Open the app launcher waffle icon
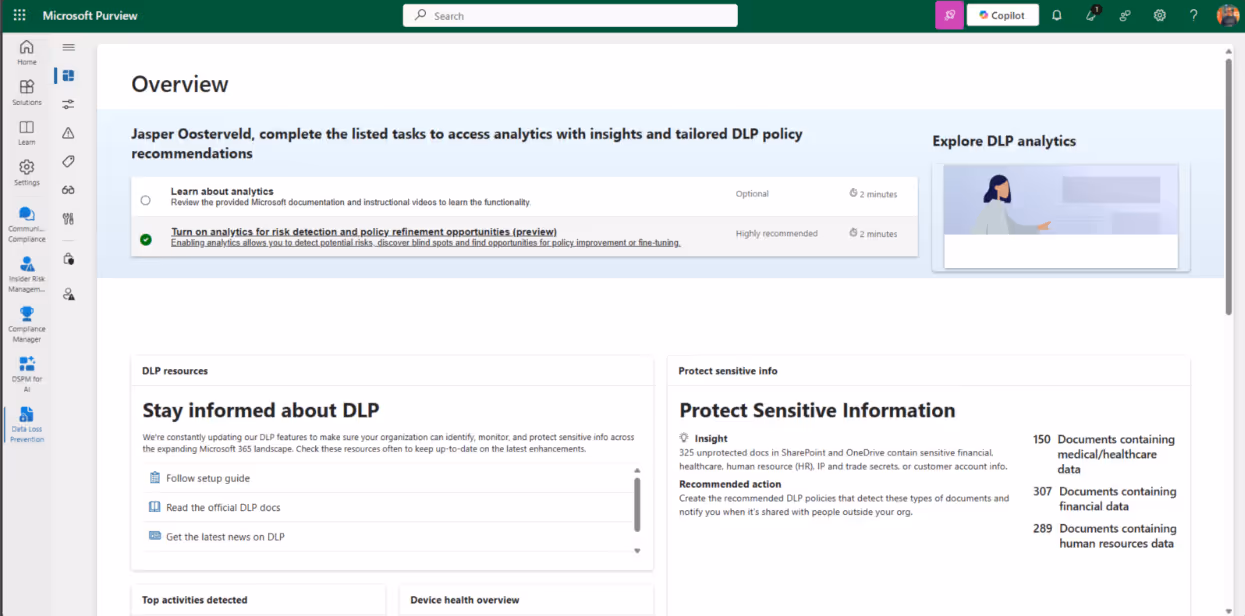The width and height of the screenshot is (1245, 616). coord(19,16)
